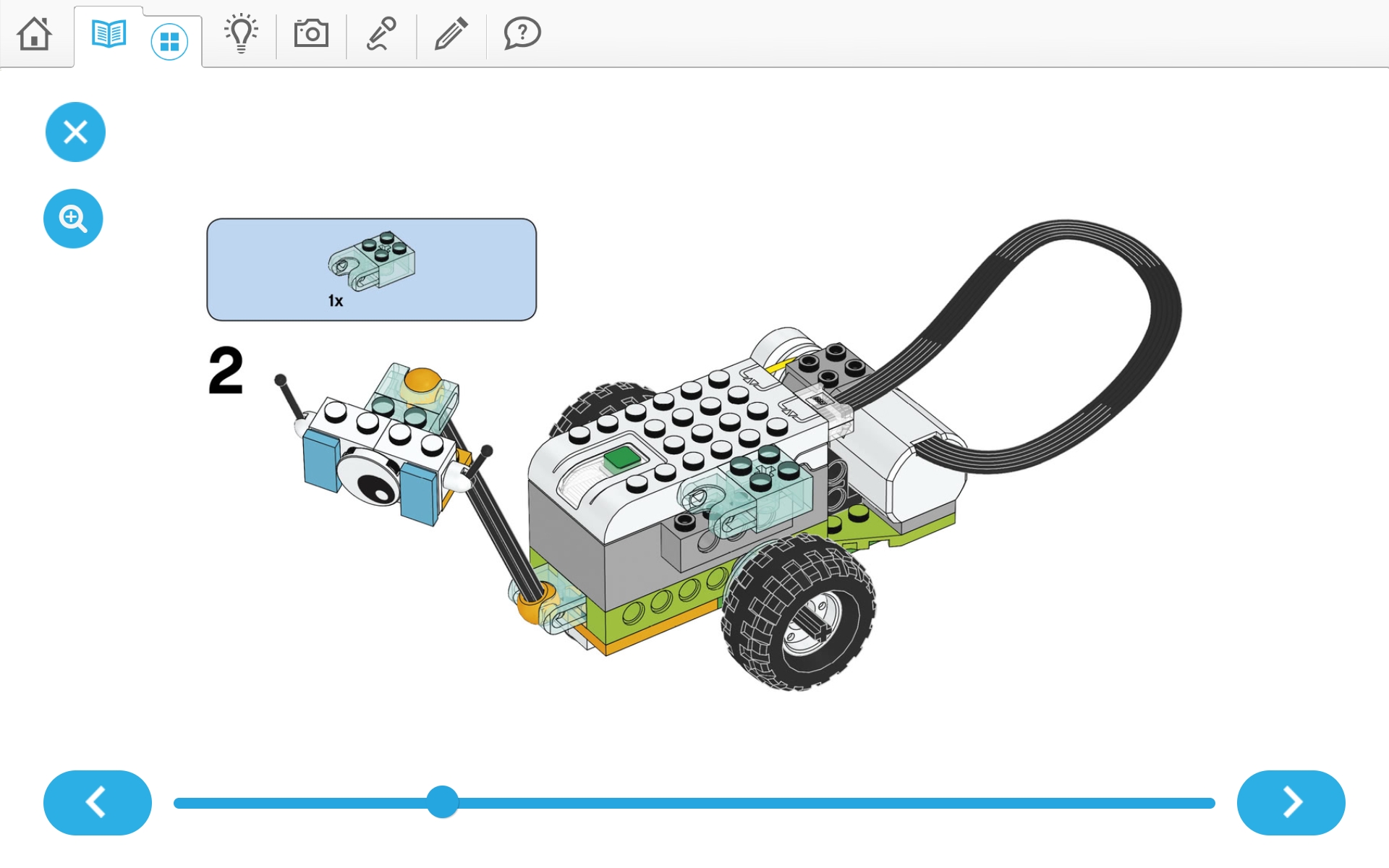Close the building instructions view
This screenshot has height=868, width=1389.
[75, 132]
